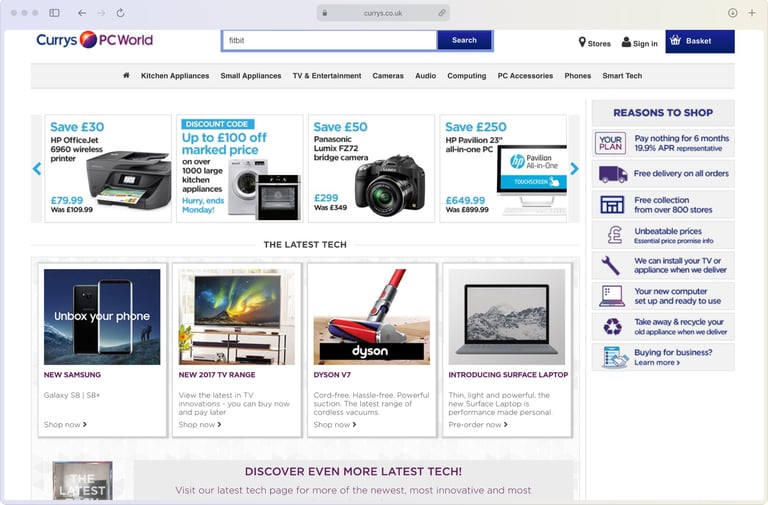The width and height of the screenshot is (768, 505).
Task: Go back with the browser back arrow
Action: tap(82, 13)
